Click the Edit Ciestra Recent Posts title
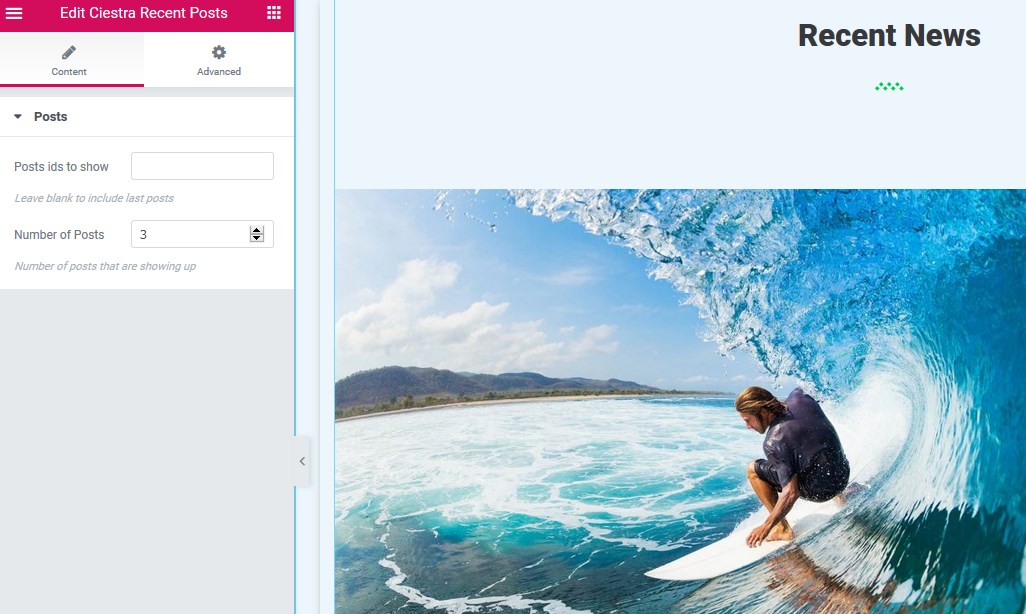 [x=144, y=13]
